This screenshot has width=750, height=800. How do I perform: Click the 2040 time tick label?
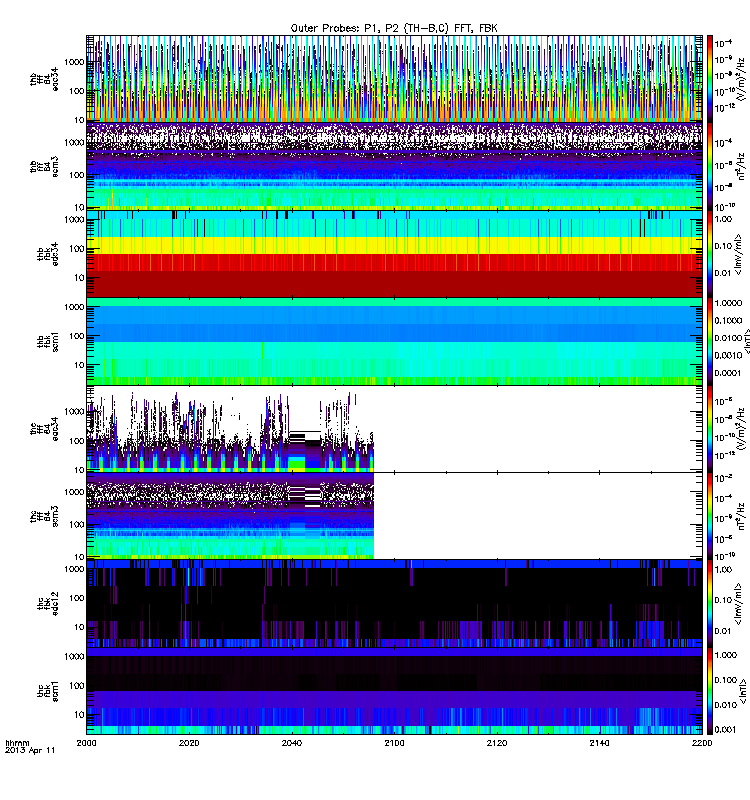292,743
